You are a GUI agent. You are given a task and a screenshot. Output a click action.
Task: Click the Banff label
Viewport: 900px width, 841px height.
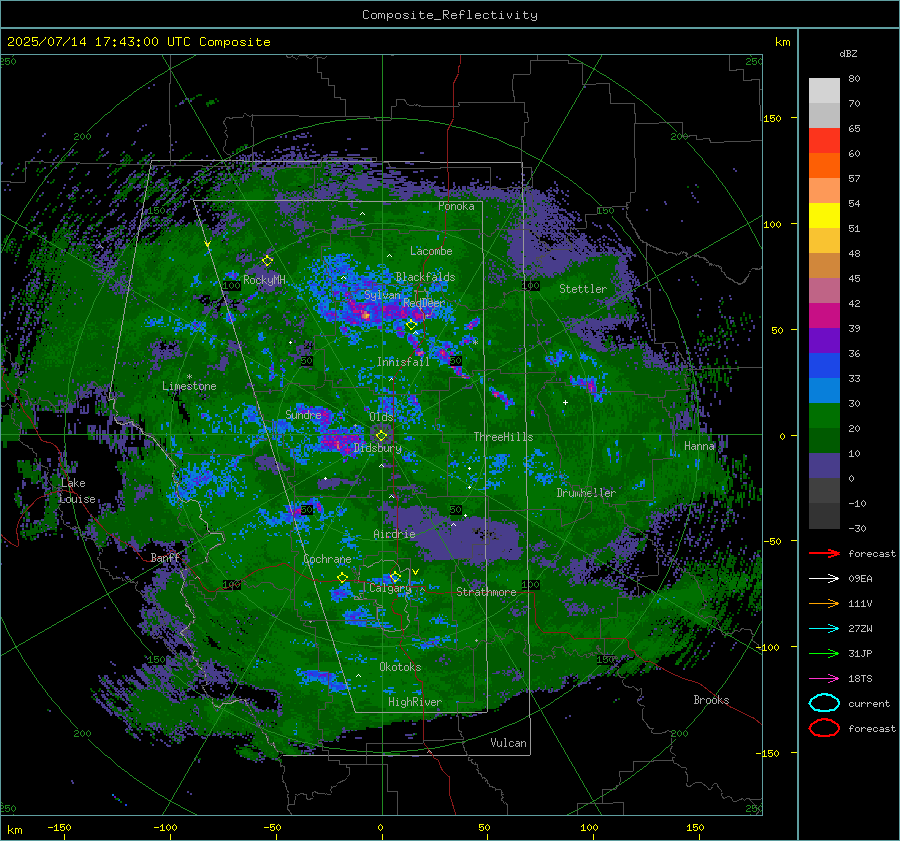click(x=165, y=558)
